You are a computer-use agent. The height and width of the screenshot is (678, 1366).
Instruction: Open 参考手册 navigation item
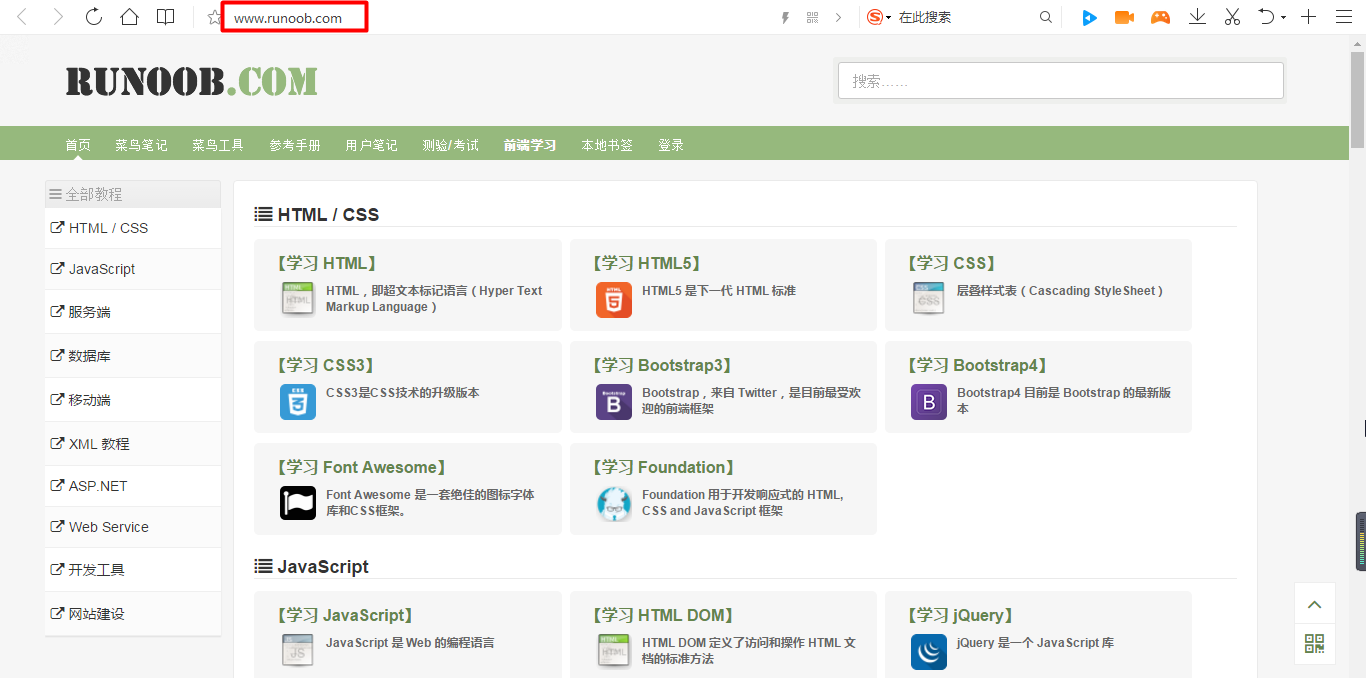295,145
